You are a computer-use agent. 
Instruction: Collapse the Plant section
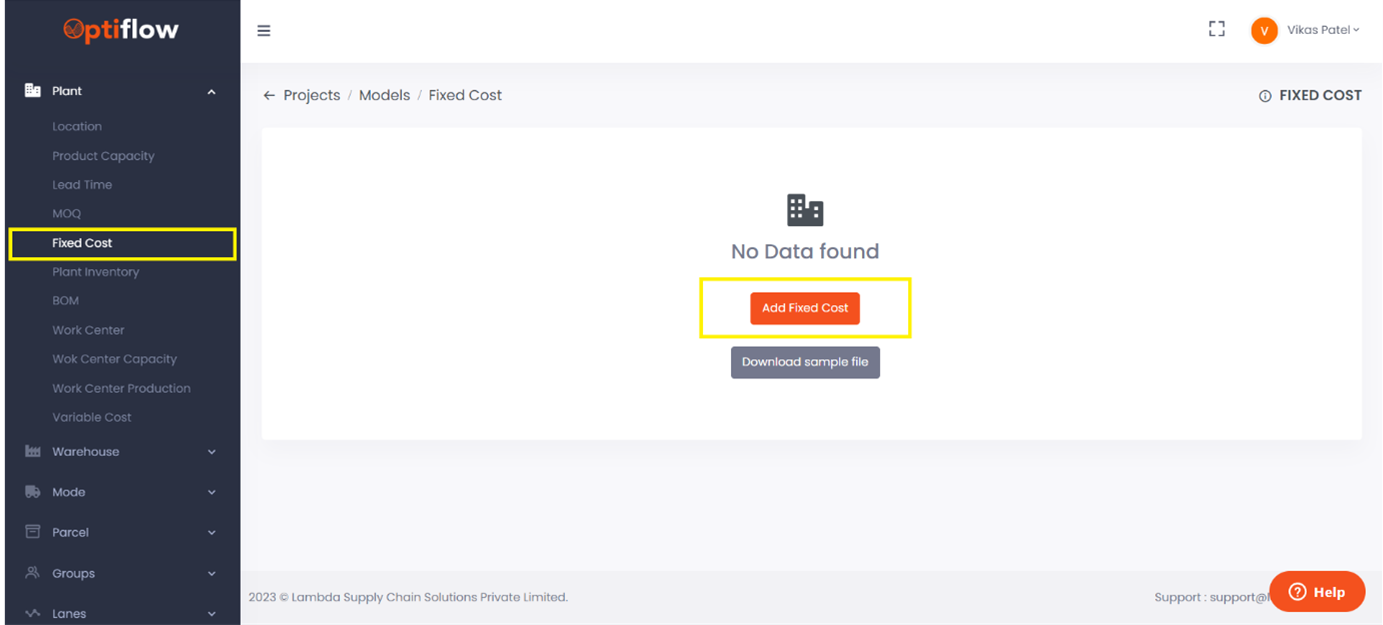210,90
